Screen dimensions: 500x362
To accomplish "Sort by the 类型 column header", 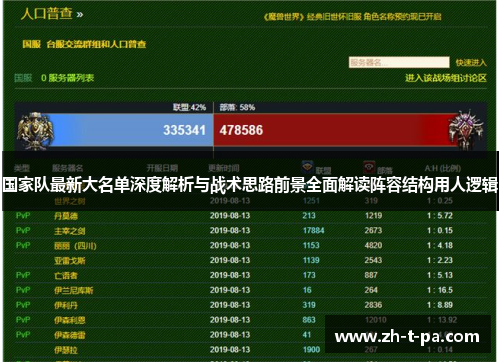I will pos(22,168).
